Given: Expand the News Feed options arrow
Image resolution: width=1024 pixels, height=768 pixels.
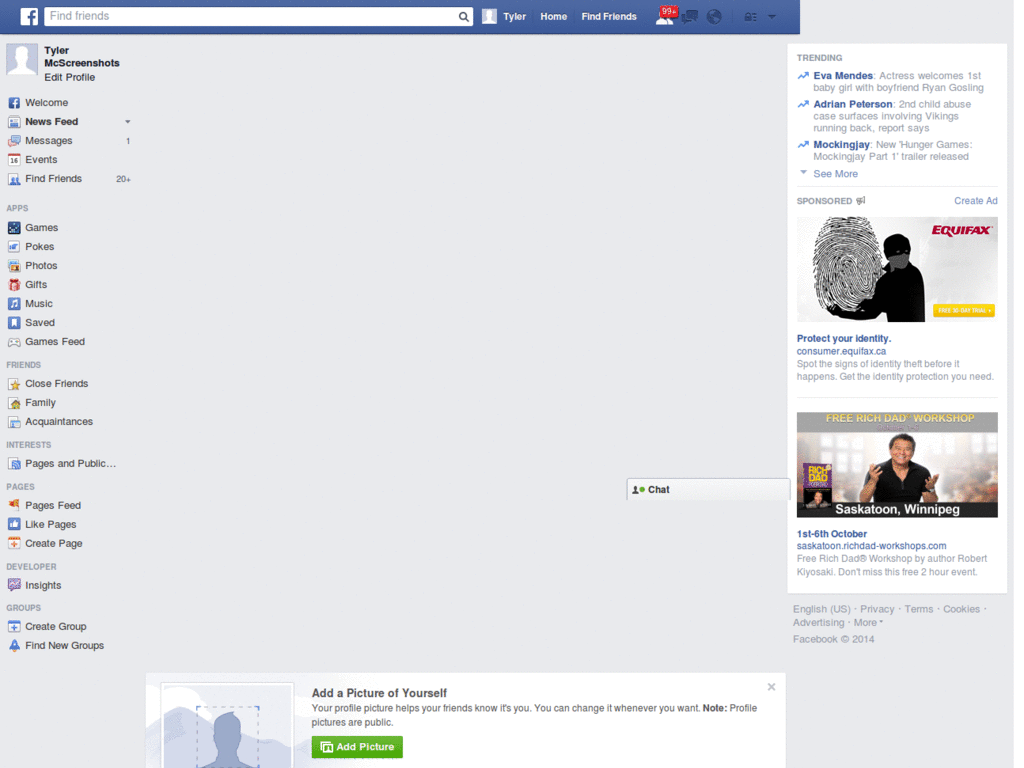Looking at the screenshot, I should coord(127,121).
